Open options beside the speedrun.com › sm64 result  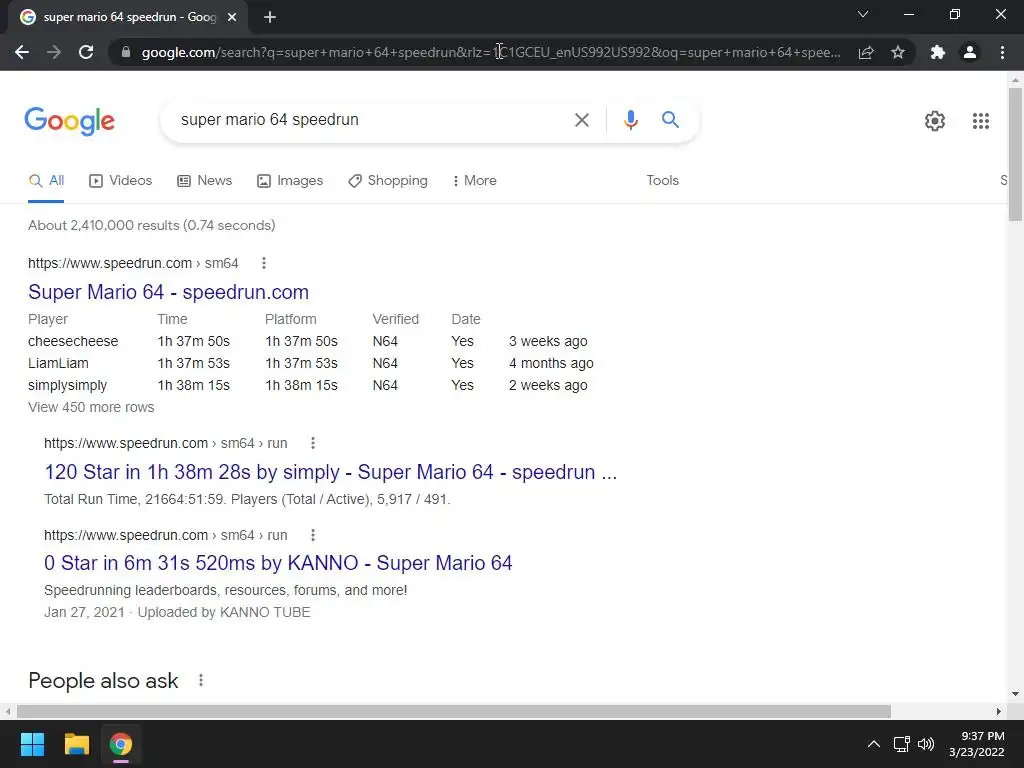(264, 263)
